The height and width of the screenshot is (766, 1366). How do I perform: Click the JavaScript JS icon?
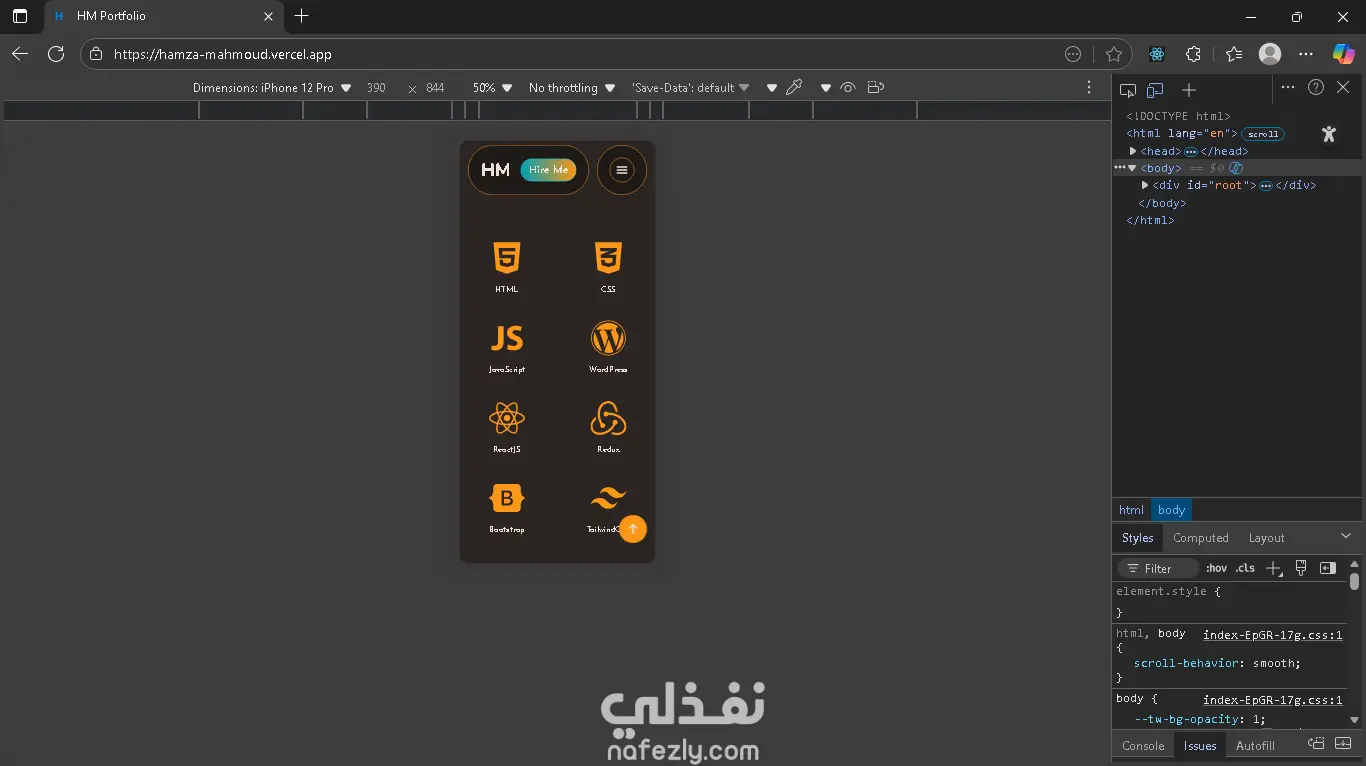click(507, 339)
